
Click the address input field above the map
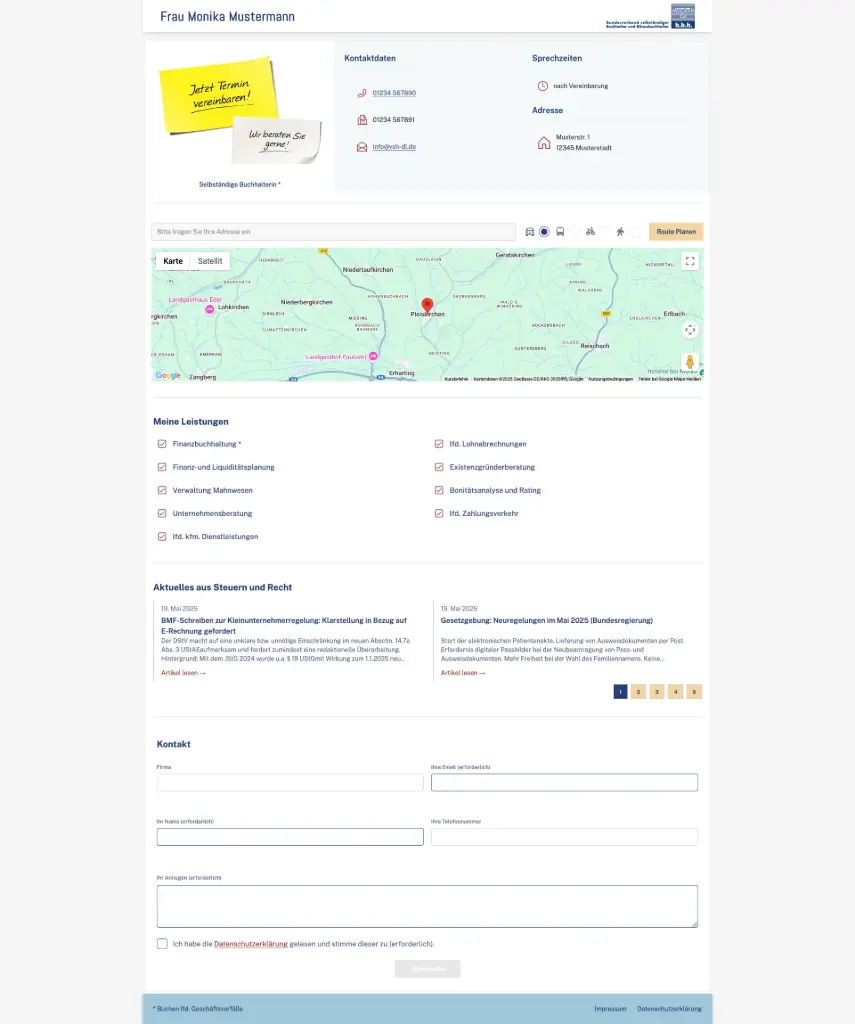[x=334, y=231]
